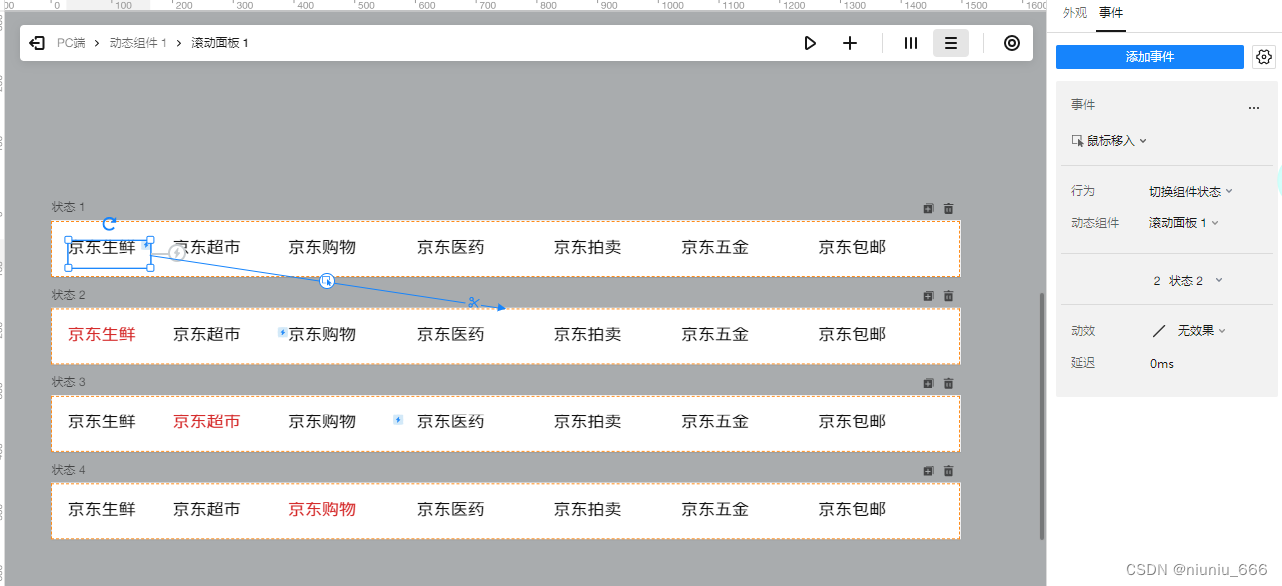The height and width of the screenshot is (586, 1282).
Task: Switch to column layout view icon
Action: click(911, 43)
